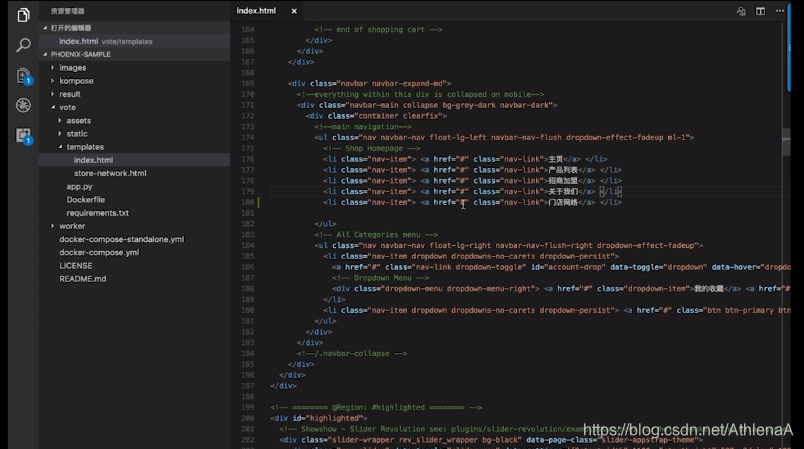Screen dimensions: 804x449
Task: Click the '/.navbar-collapse' comment
Action: coord(352,354)
